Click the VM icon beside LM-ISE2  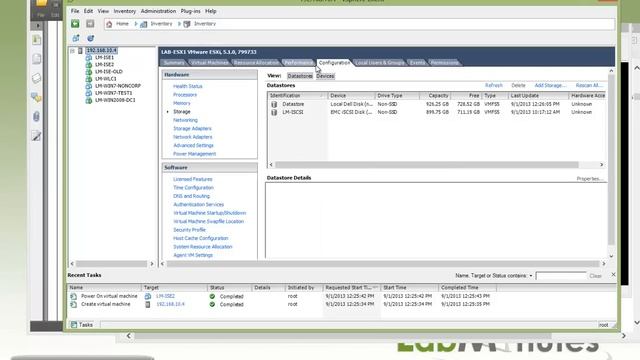pos(89,64)
